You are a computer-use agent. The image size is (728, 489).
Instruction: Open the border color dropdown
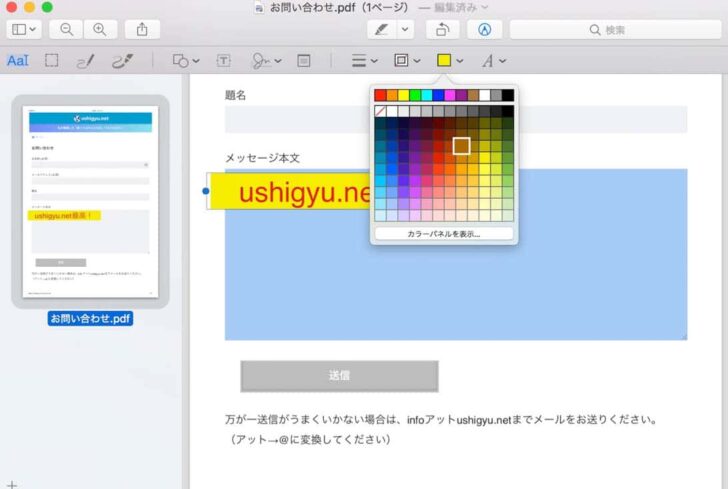pyautogui.click(x=407, y=60)
